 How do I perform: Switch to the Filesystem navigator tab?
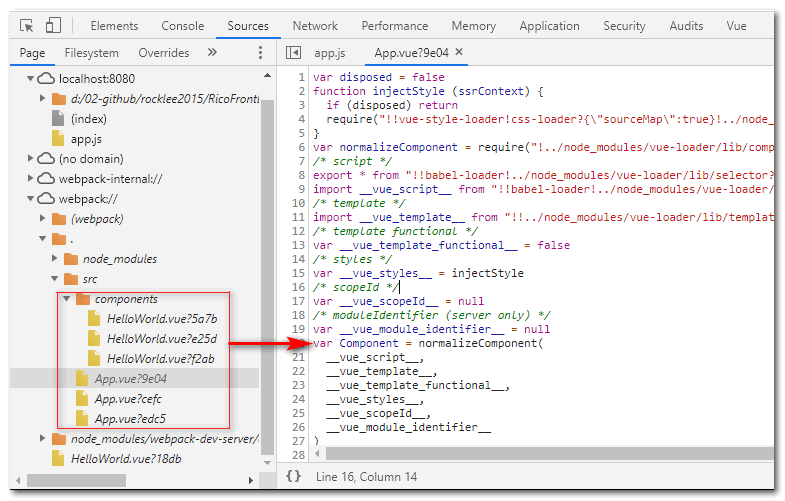point(92,53)
